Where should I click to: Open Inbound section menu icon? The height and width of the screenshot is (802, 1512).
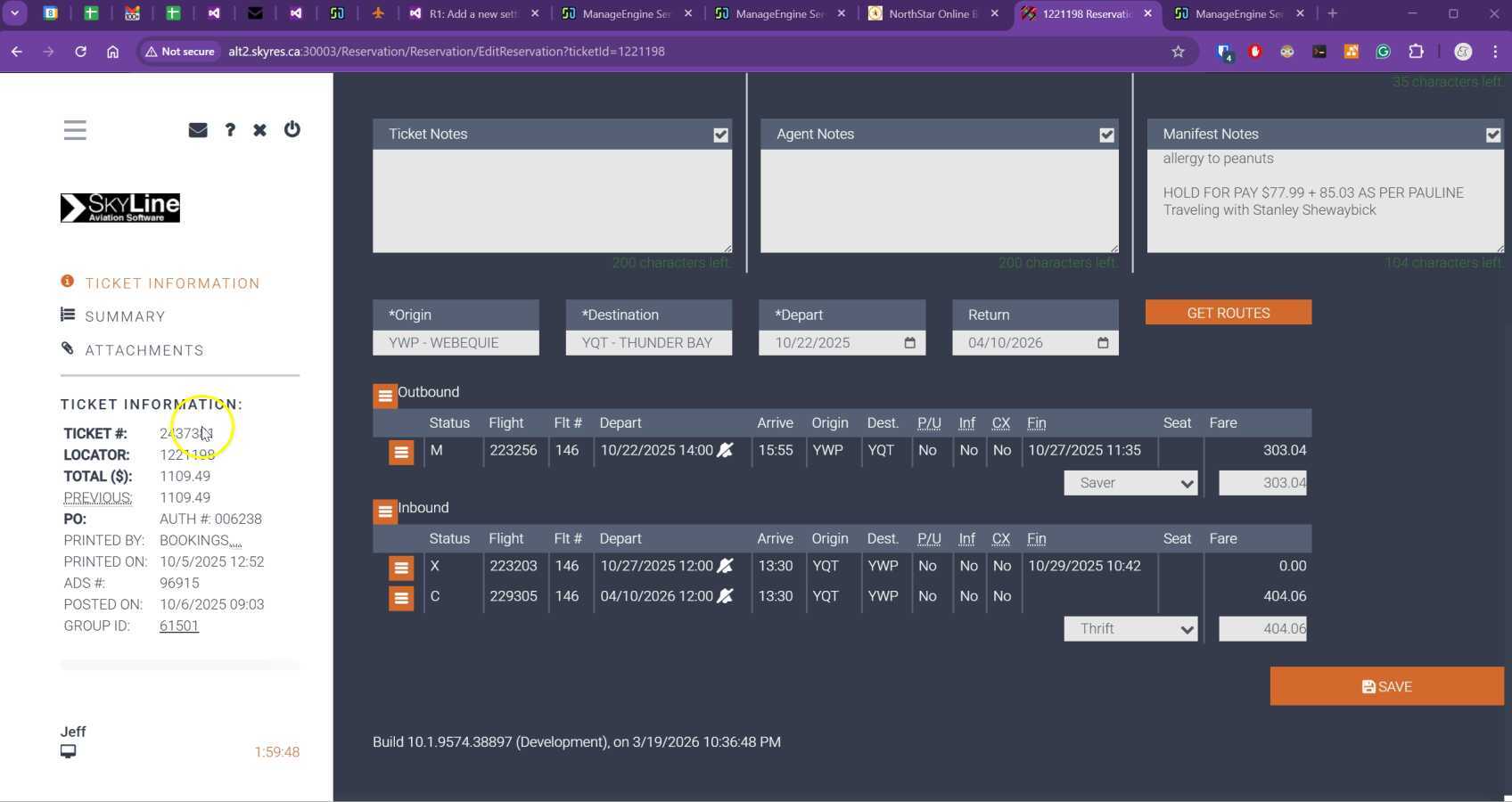tap(384, 511)
